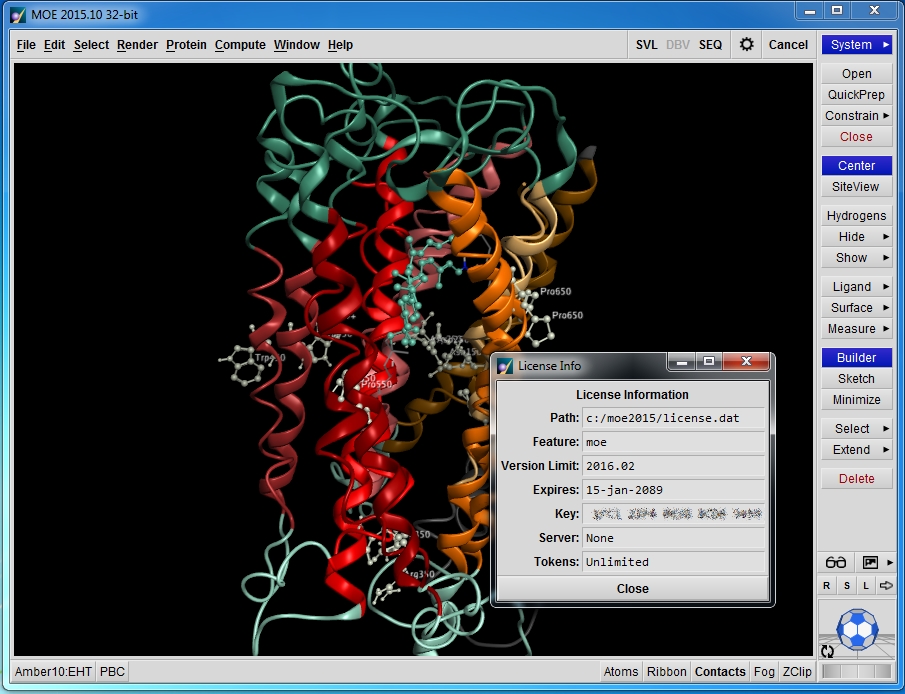Maximize the MOE main window
The width and height of the screenshot is (905, 694).
(837, 11)
